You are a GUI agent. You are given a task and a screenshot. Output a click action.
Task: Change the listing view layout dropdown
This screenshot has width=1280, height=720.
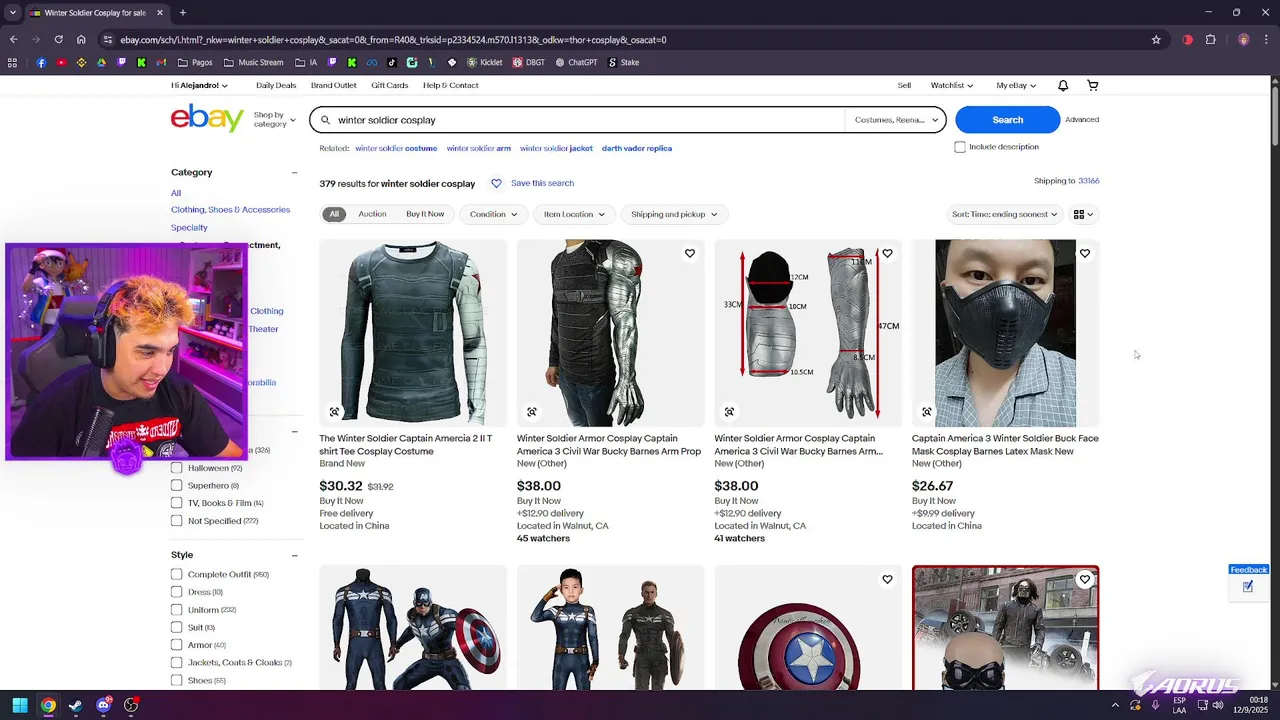pos(1083,214)
